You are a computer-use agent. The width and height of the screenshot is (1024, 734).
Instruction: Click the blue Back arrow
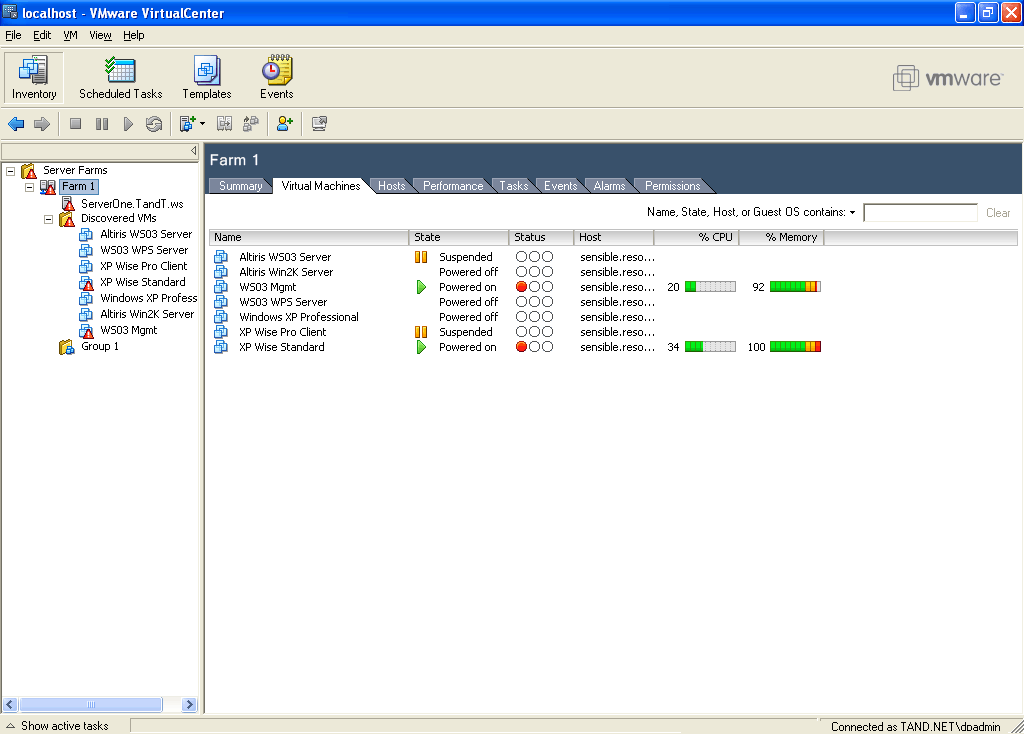click(16, 124)
